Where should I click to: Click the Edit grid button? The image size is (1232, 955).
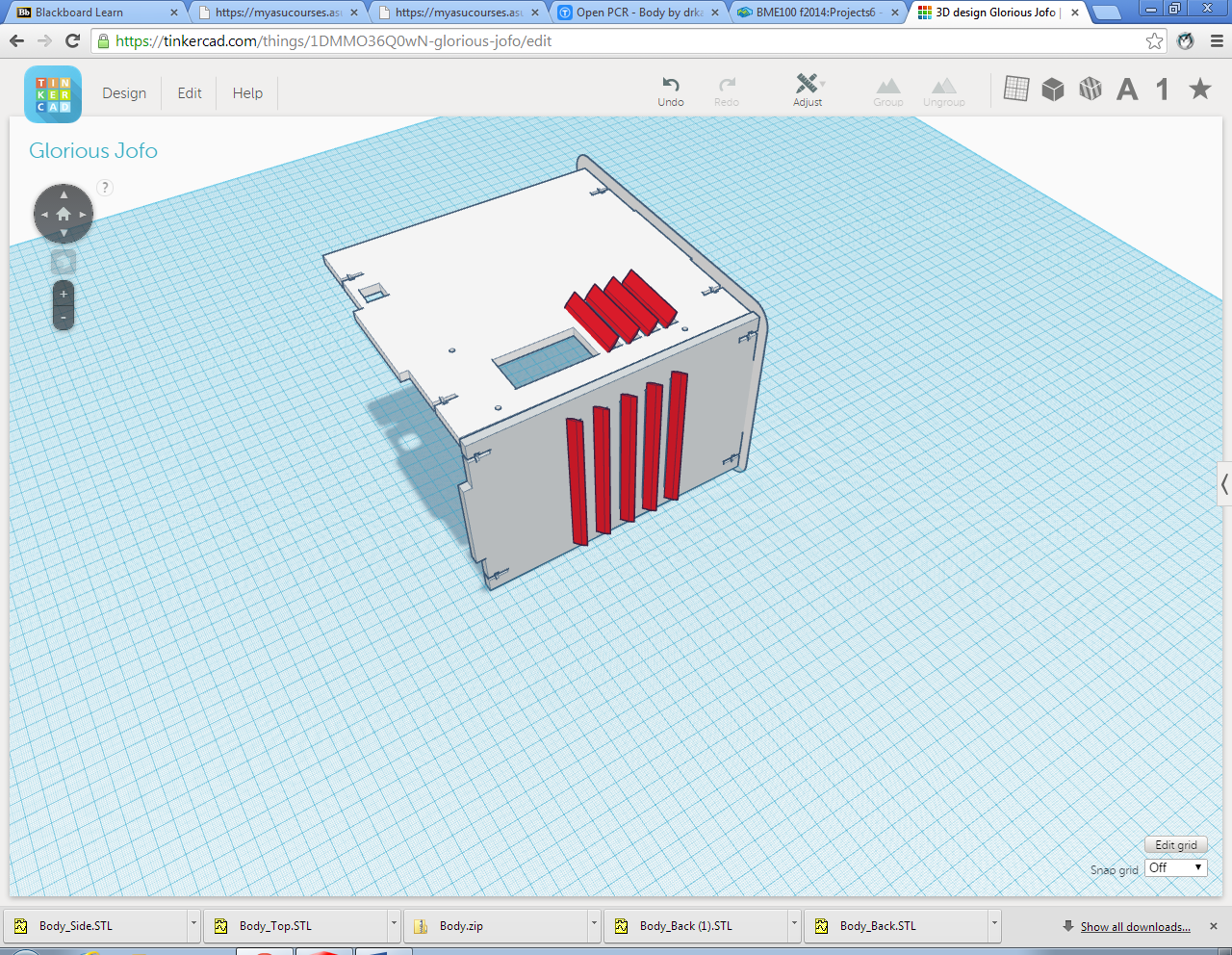click(1175, 845)
